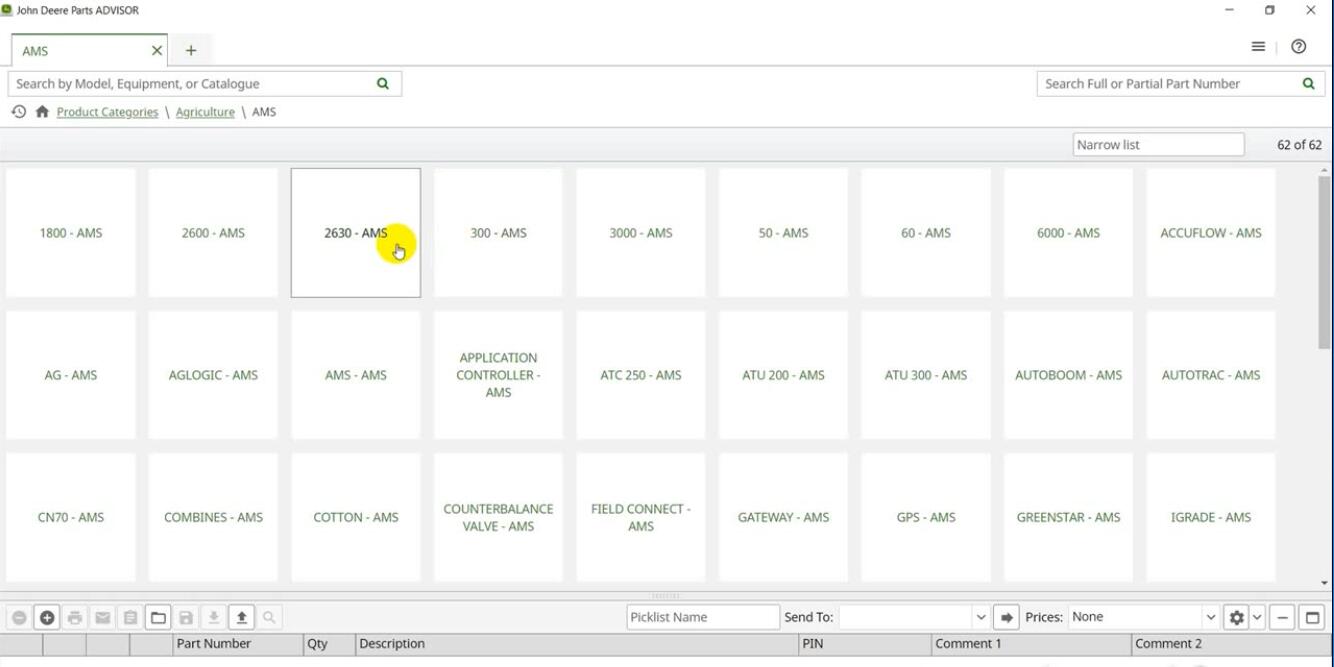Click the green search icon for part number
Screen dimensions: 1334x667
pyautogui.click(x=1308, y=84)
